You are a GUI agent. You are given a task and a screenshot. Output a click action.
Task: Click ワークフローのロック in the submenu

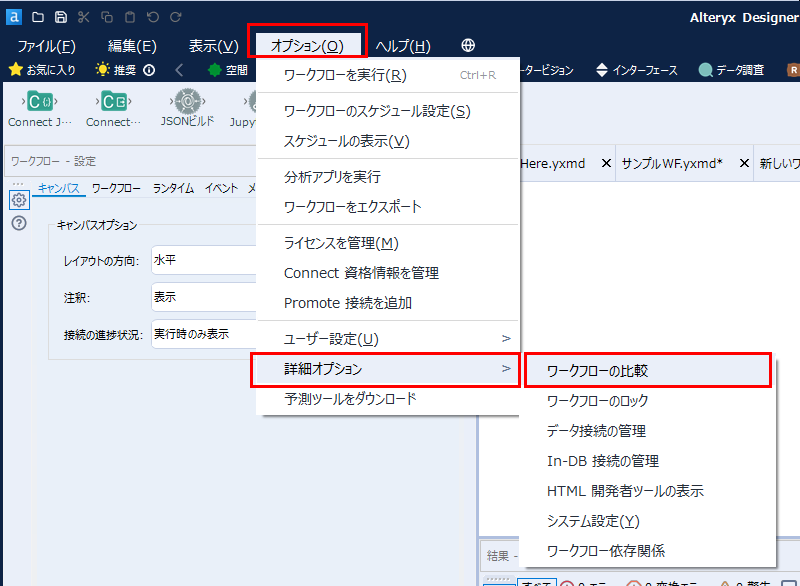[x=597, y=401]
